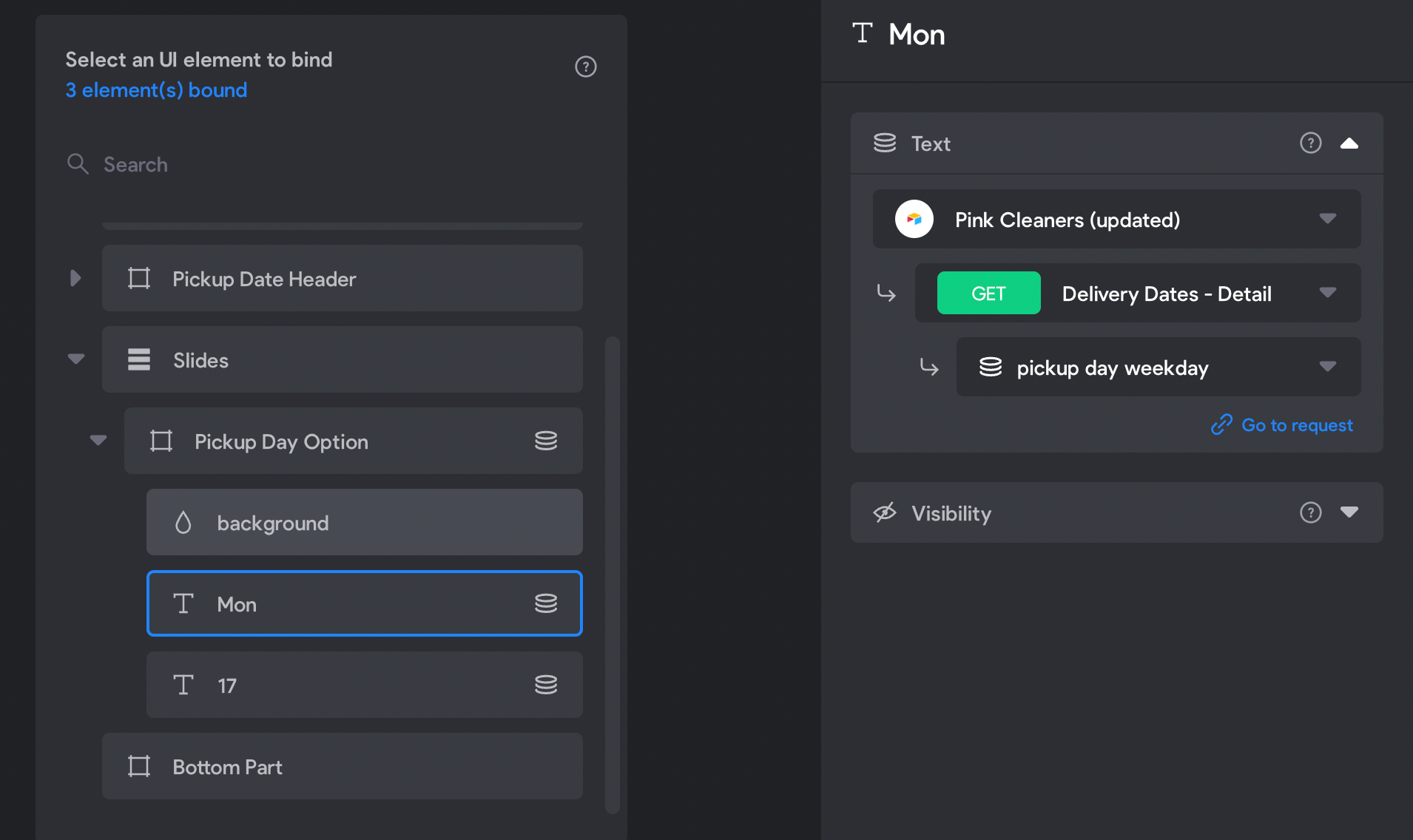Collapse the Text binding section
1413x840 pixels.
point(1349,143)
